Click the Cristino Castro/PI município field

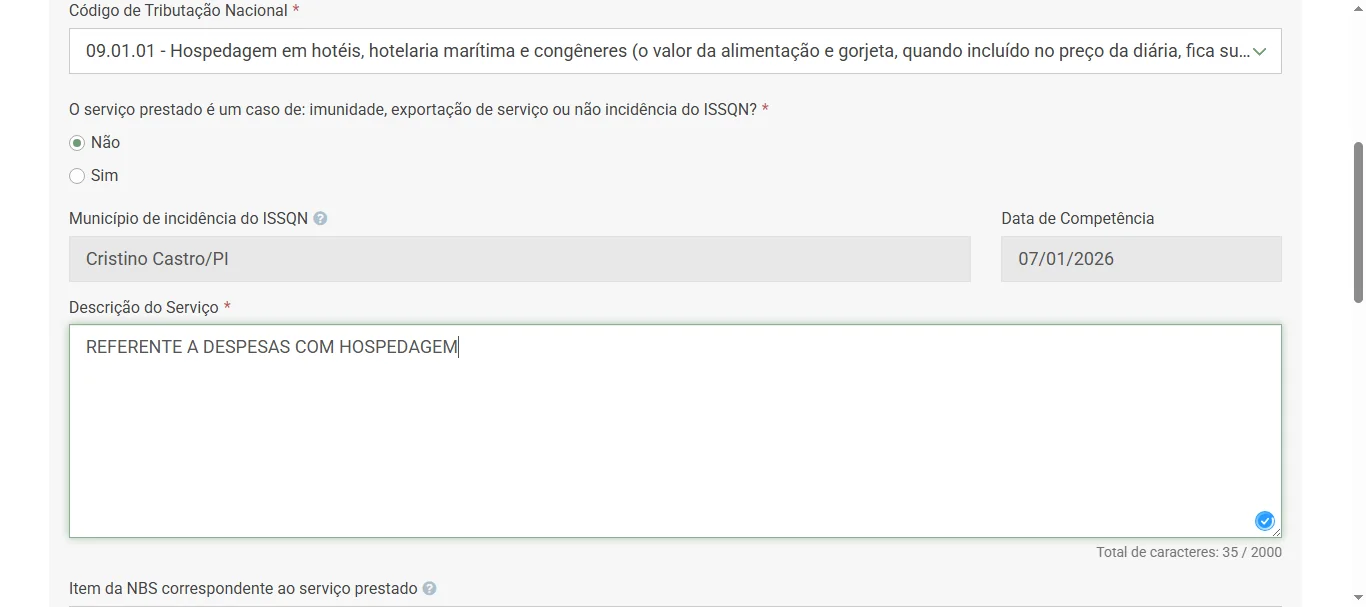(x=519, y=259)
